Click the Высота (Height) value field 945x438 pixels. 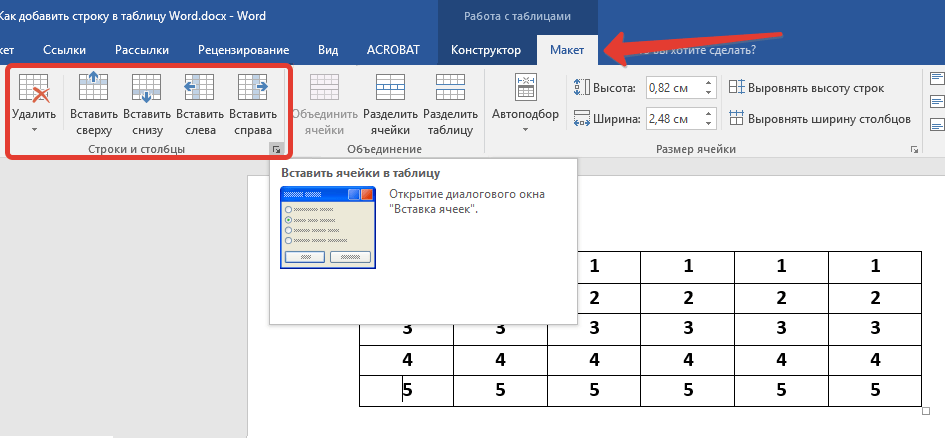point(670,88)
